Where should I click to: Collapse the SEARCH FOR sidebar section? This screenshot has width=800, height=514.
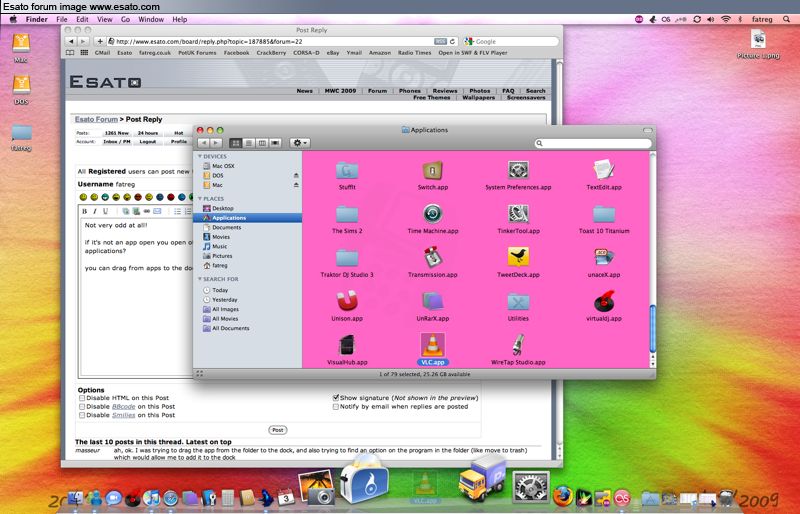[x=199, y=279]
